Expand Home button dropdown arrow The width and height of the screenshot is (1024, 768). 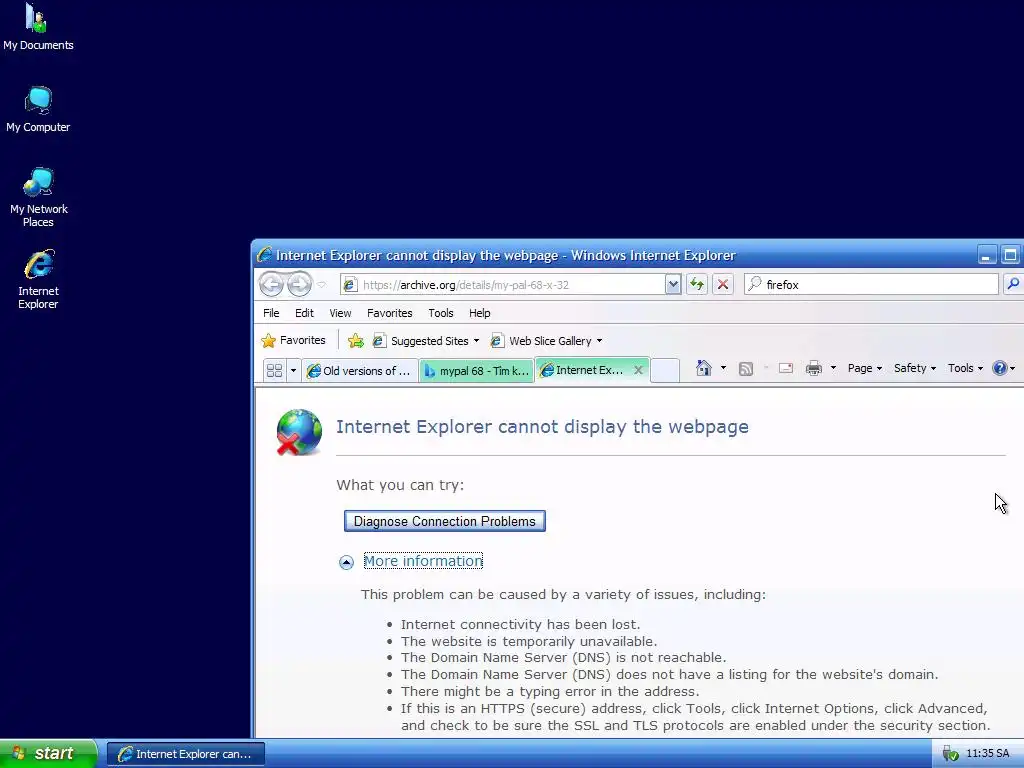(x=723, y=368)
